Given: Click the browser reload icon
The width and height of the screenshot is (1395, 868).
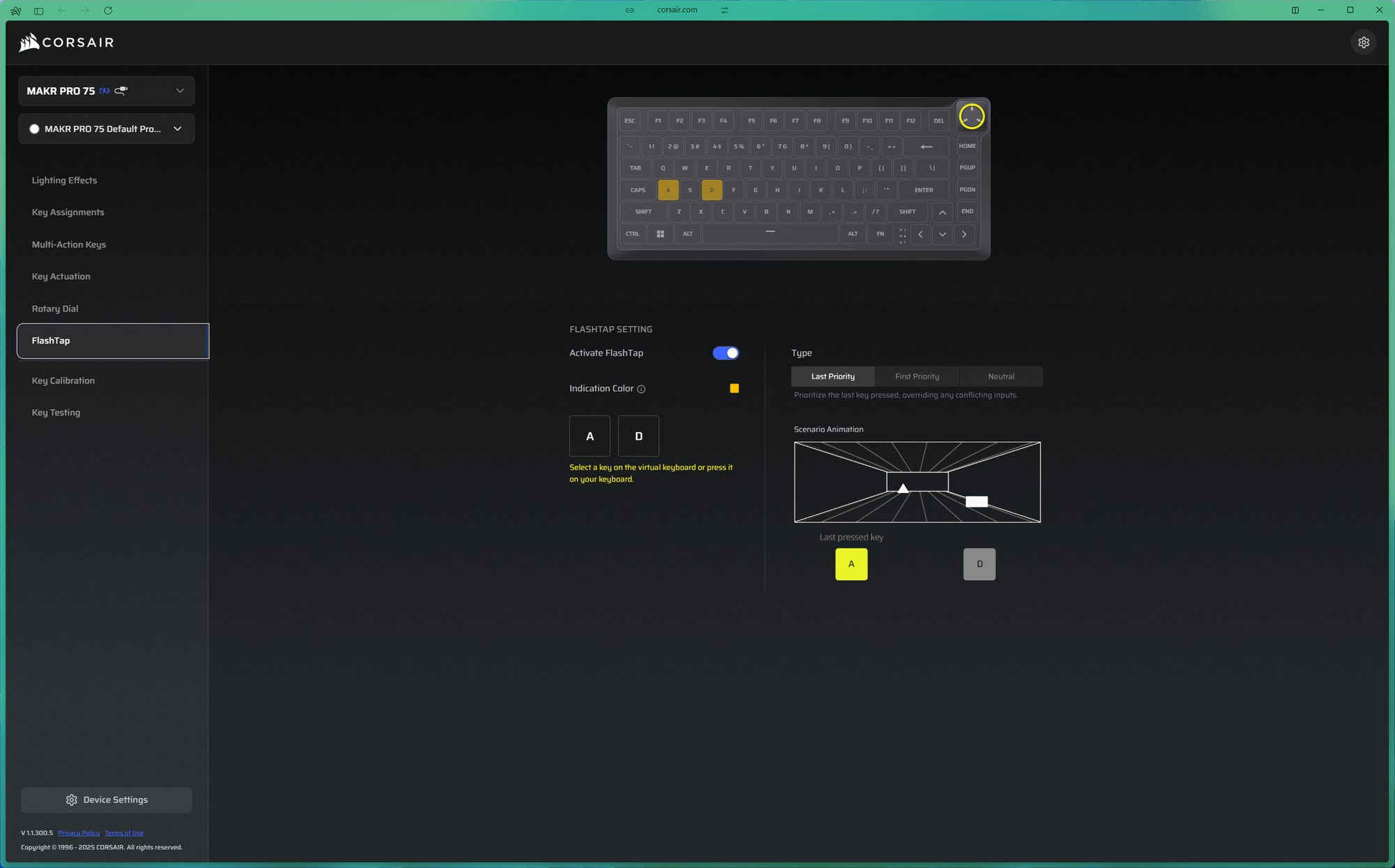Looking at the screenshot, I should [108, 10].
